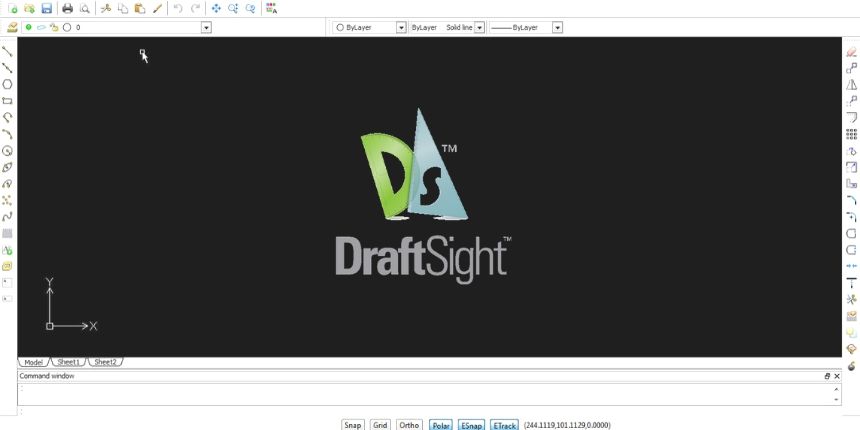860x430 pixels.
Task: Toggle layer 0 visibility green dot
Action: 29,27
